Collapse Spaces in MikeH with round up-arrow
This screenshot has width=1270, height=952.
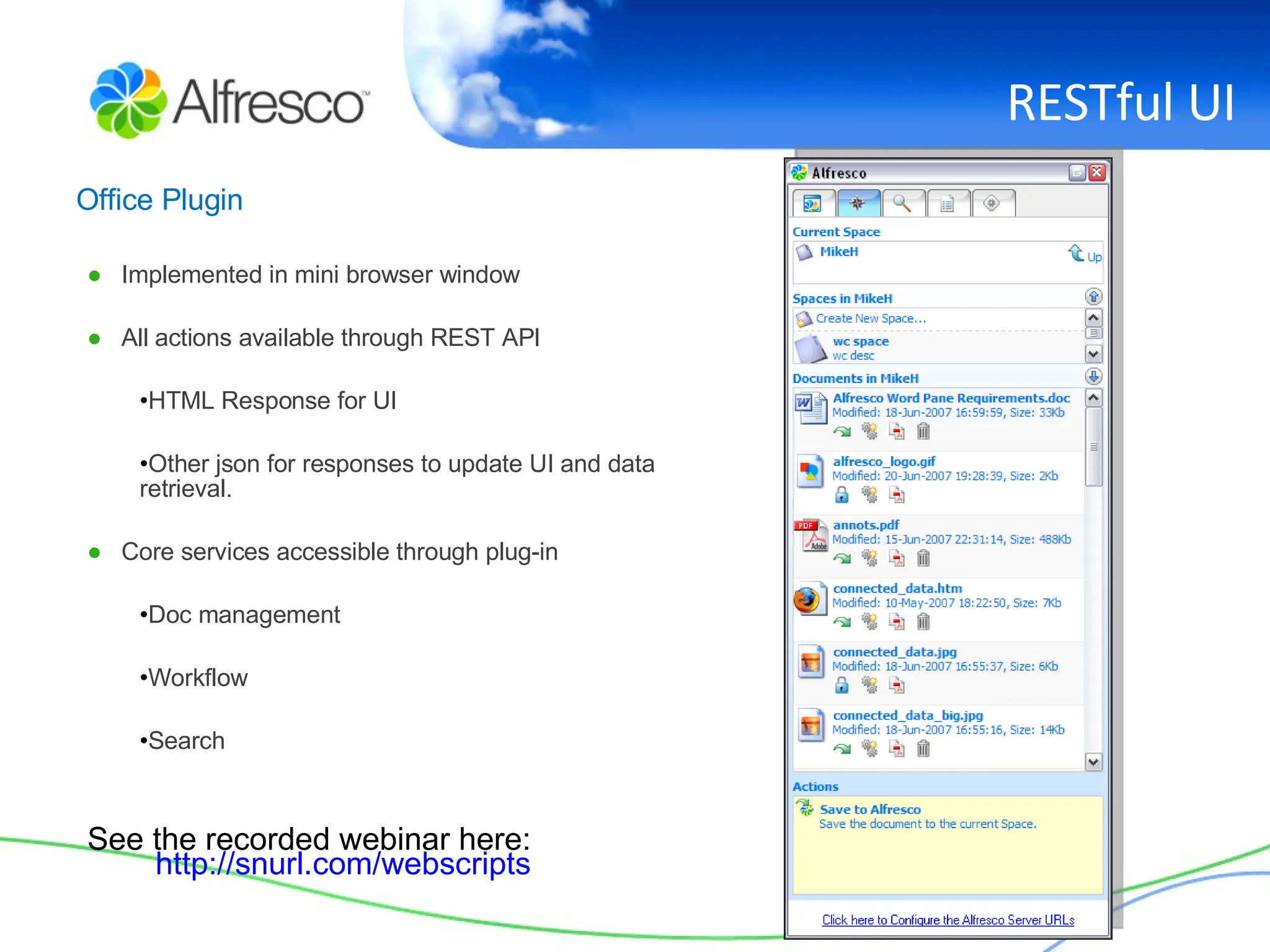1093,297
